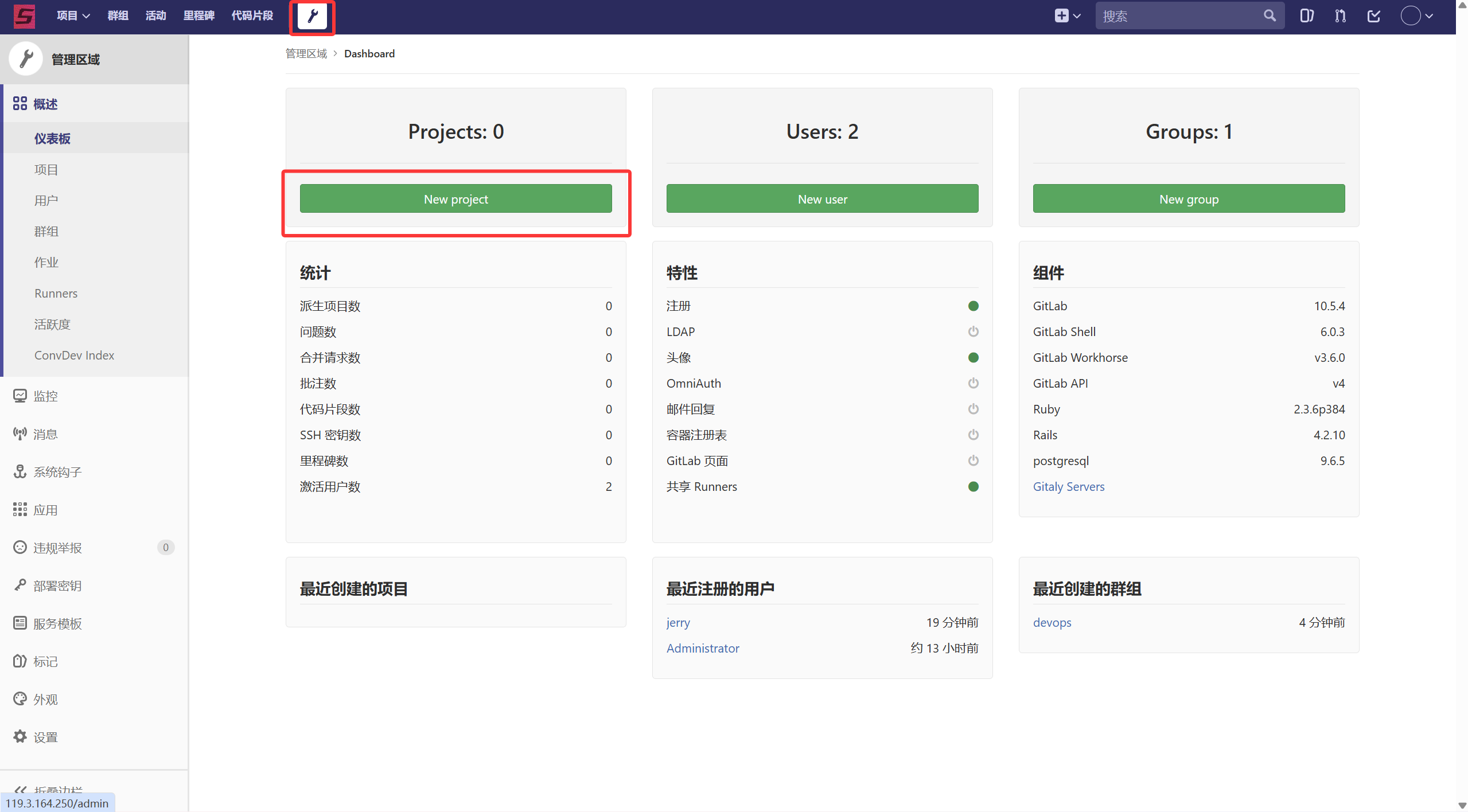Click the 违规举报 count badge
The height and width of the screenshot is (812, 1468).
pyautogui.click(x=165, y=547)
